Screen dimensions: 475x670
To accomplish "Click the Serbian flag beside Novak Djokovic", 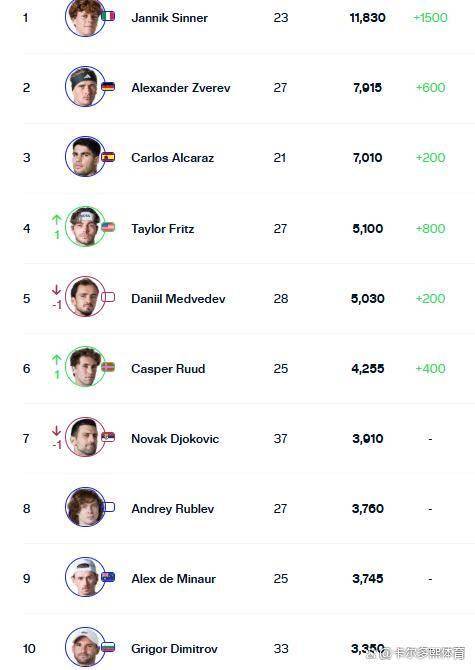I will pos(108,437).
